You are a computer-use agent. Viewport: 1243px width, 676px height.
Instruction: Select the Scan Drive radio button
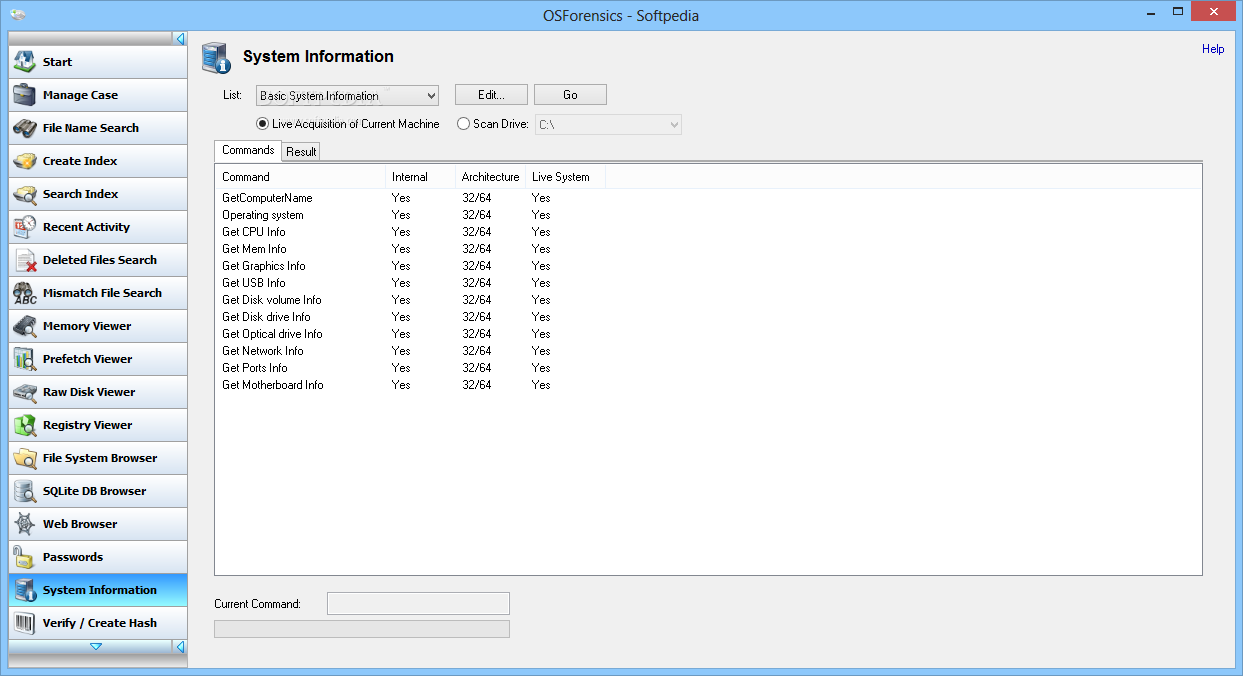click(463, 124)
